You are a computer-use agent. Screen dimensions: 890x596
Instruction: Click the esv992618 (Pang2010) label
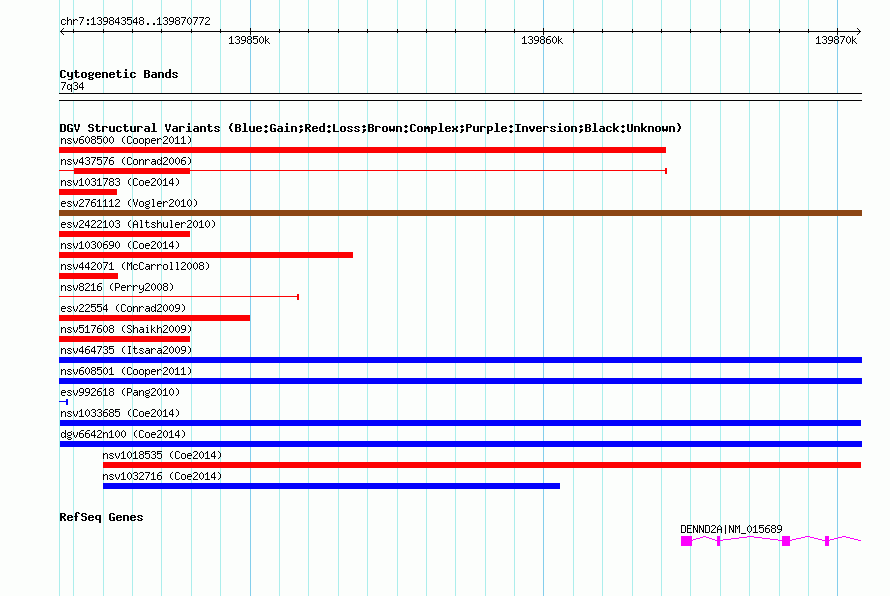pos(120,392)
